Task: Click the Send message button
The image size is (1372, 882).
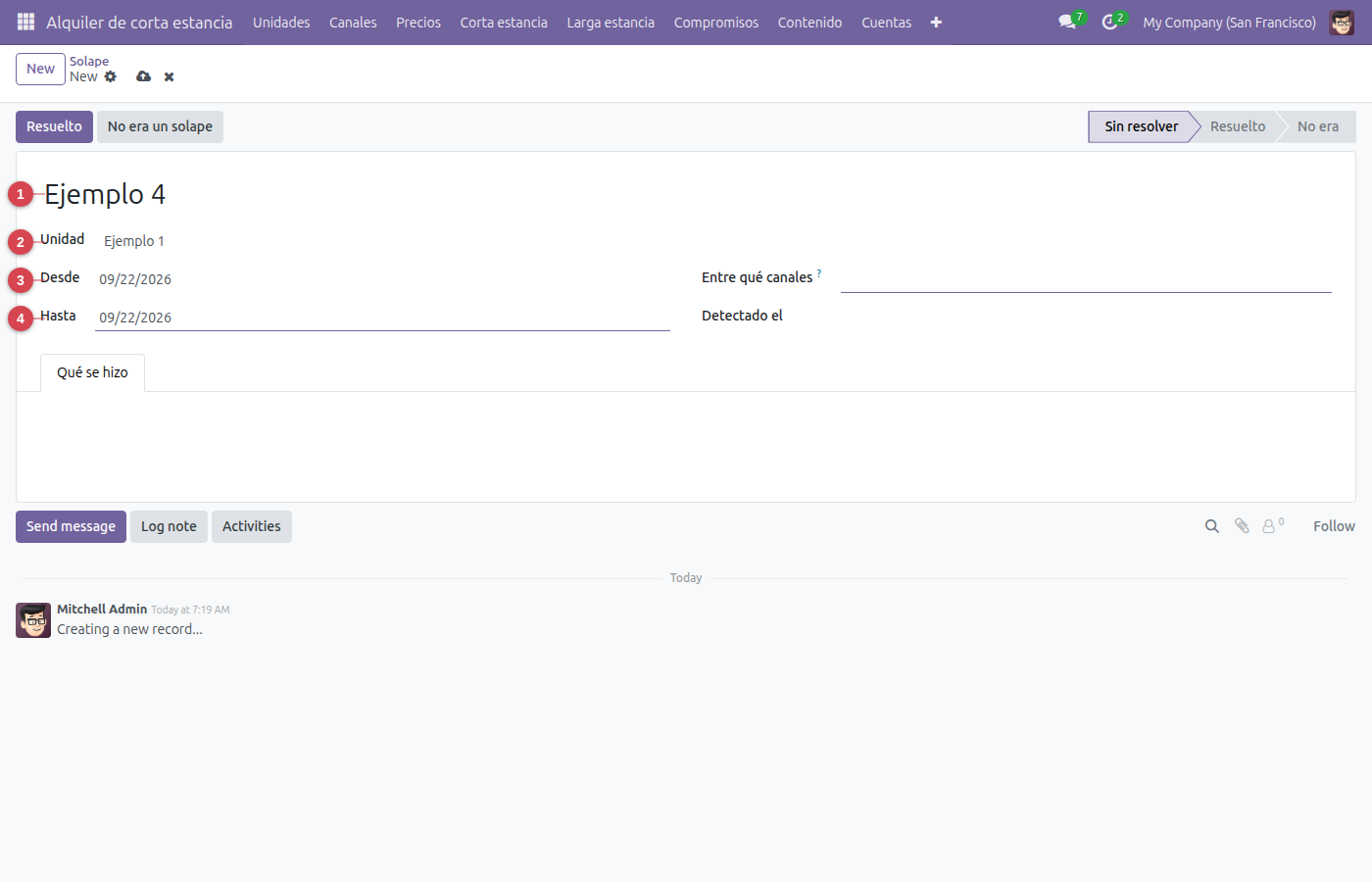Action: tap(71, 526)
